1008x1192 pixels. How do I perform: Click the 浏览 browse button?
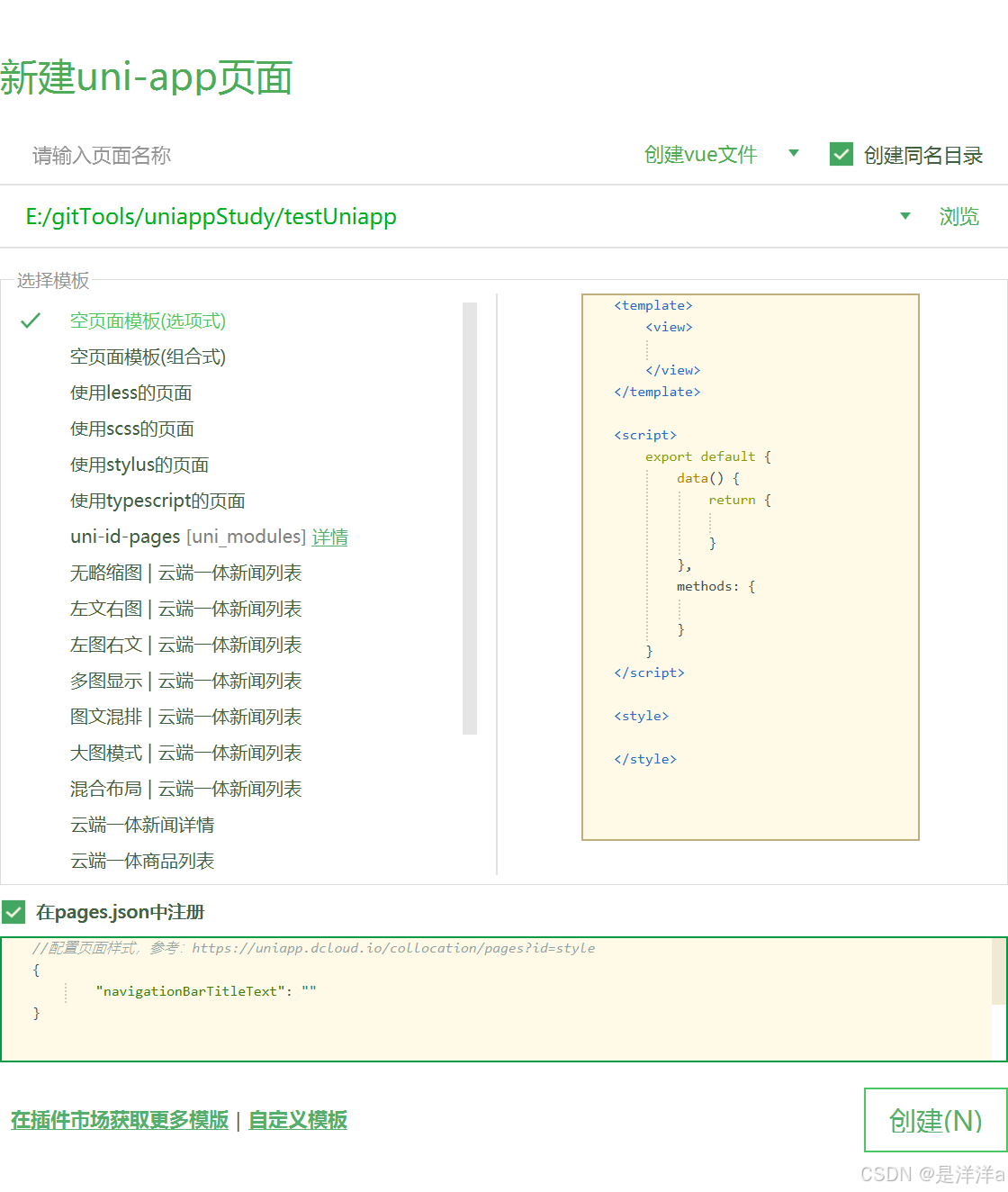[958, 216]
